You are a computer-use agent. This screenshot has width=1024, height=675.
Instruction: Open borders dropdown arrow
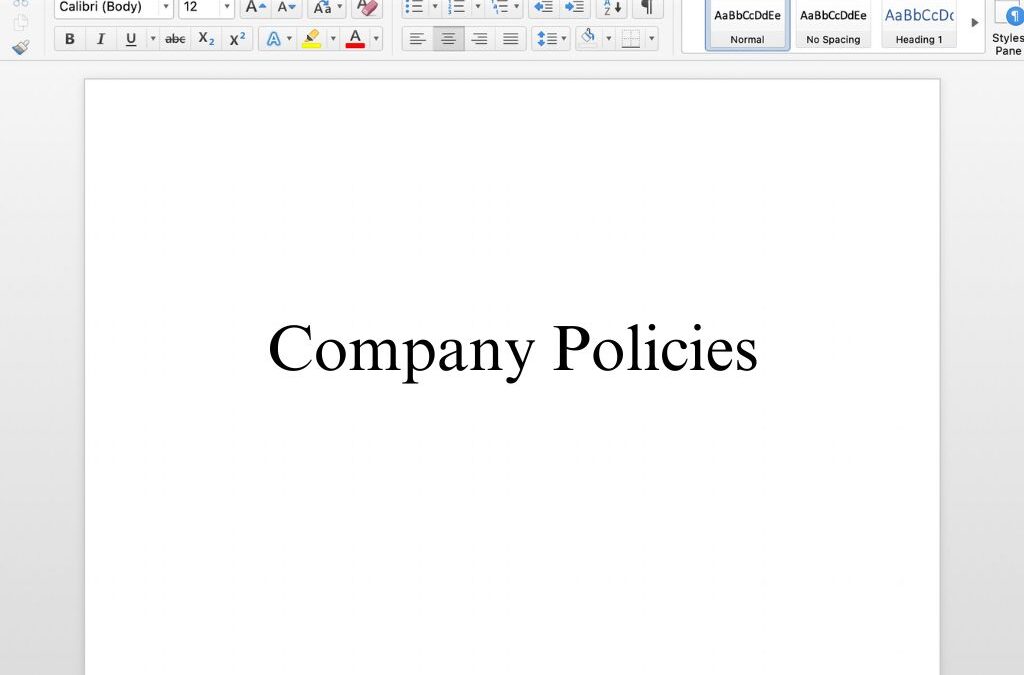point(652,39)
